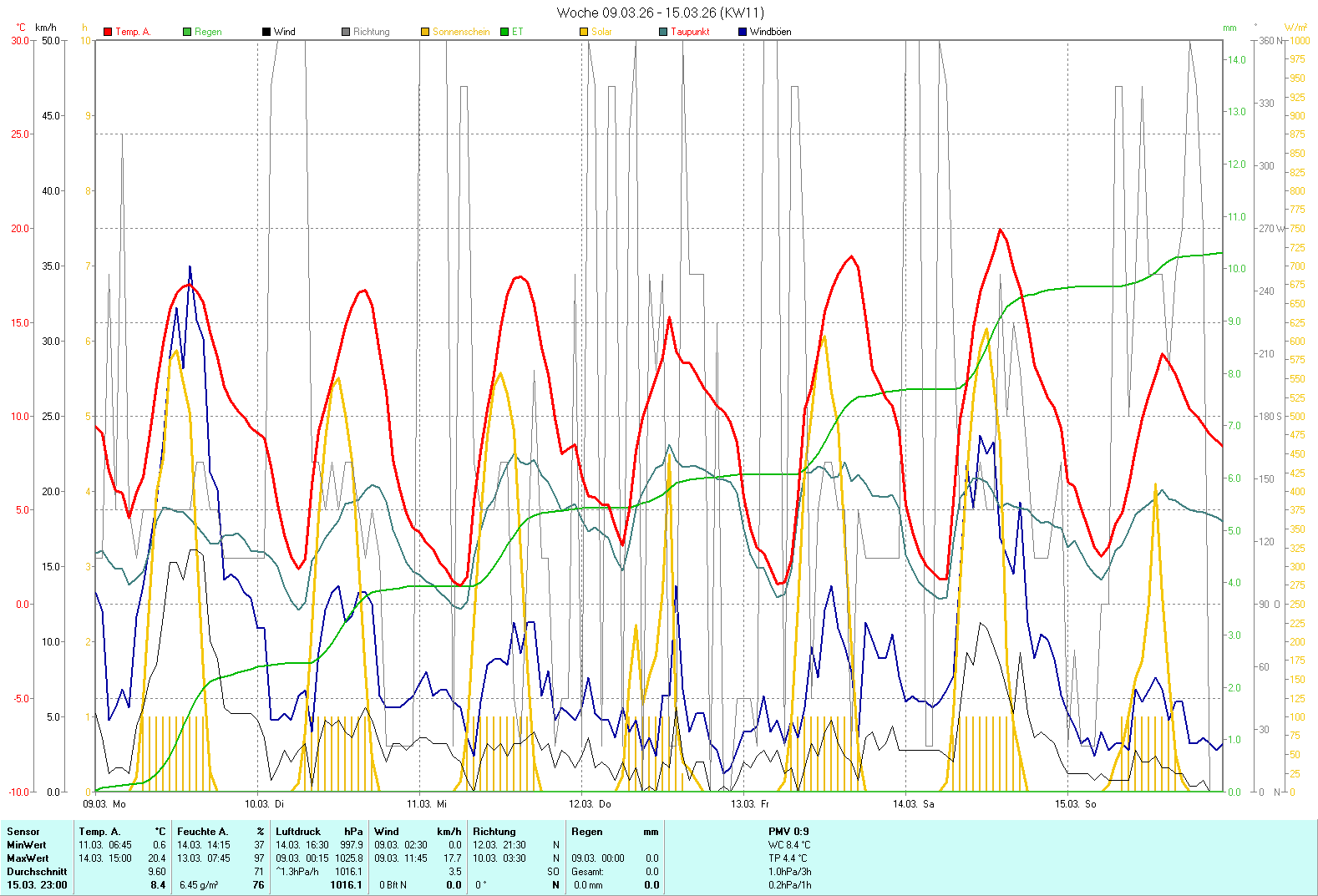
Task: Click the yellow Sonnenschein legend square
Action: coord(425,32)
